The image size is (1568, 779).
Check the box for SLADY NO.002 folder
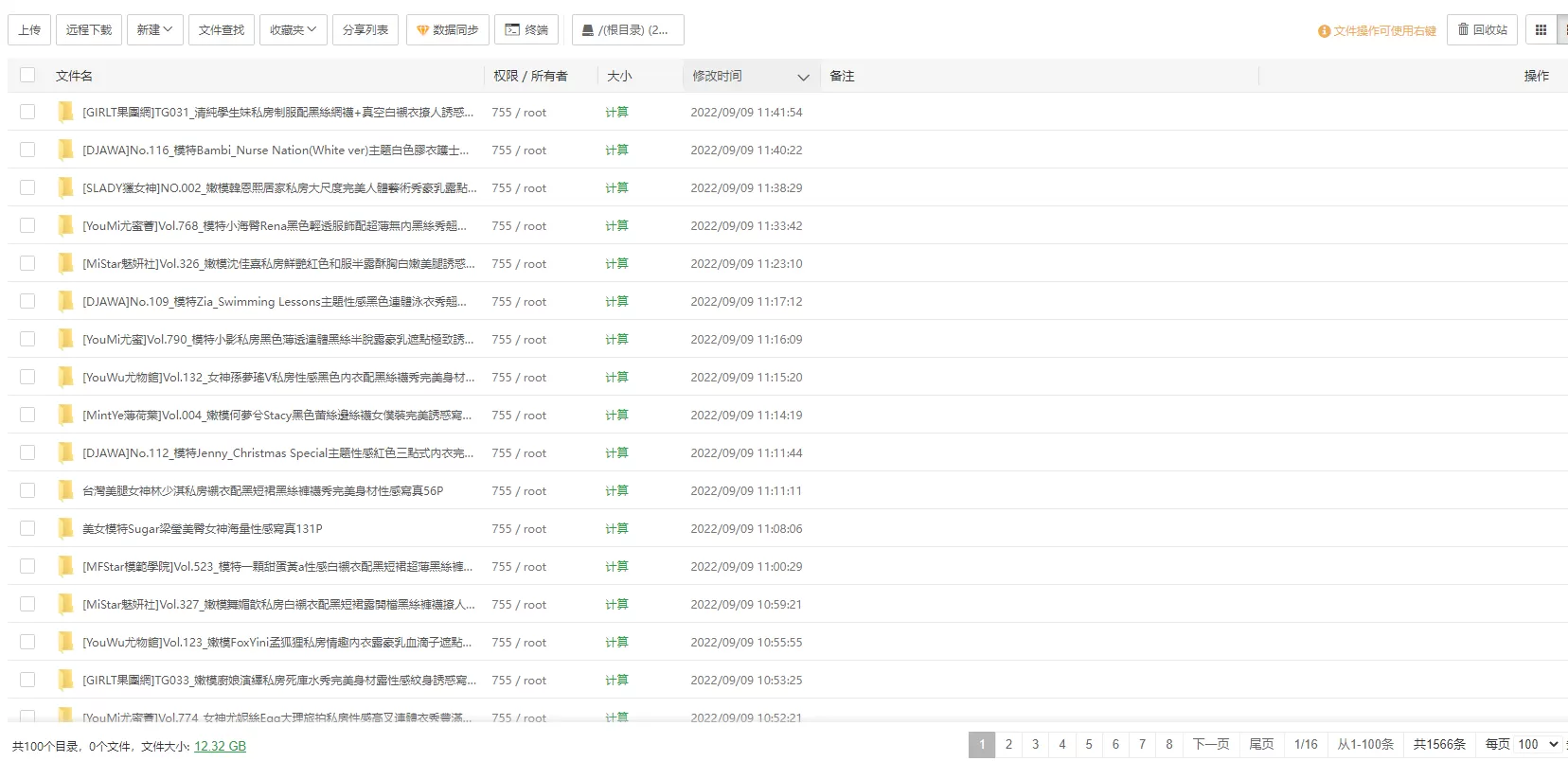coord(27,187)
